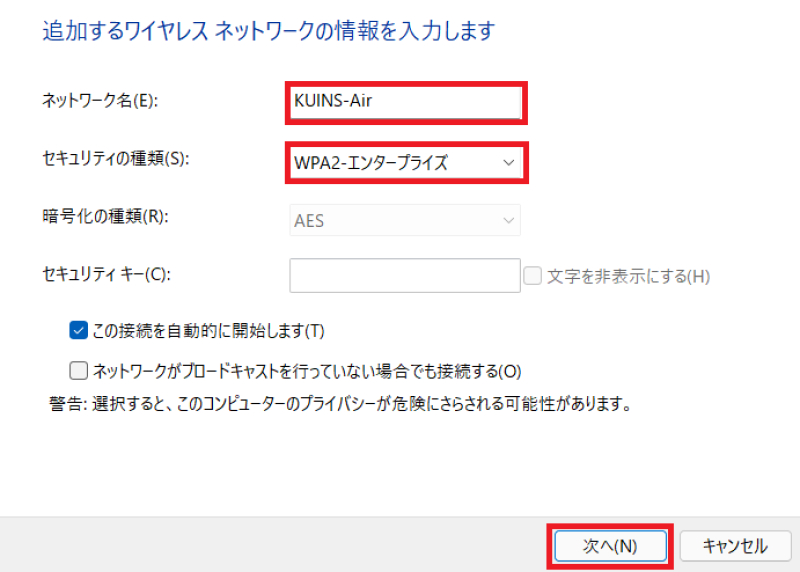Click the security key input field
This screenshot has height=572, width=800.
point(405,276)
